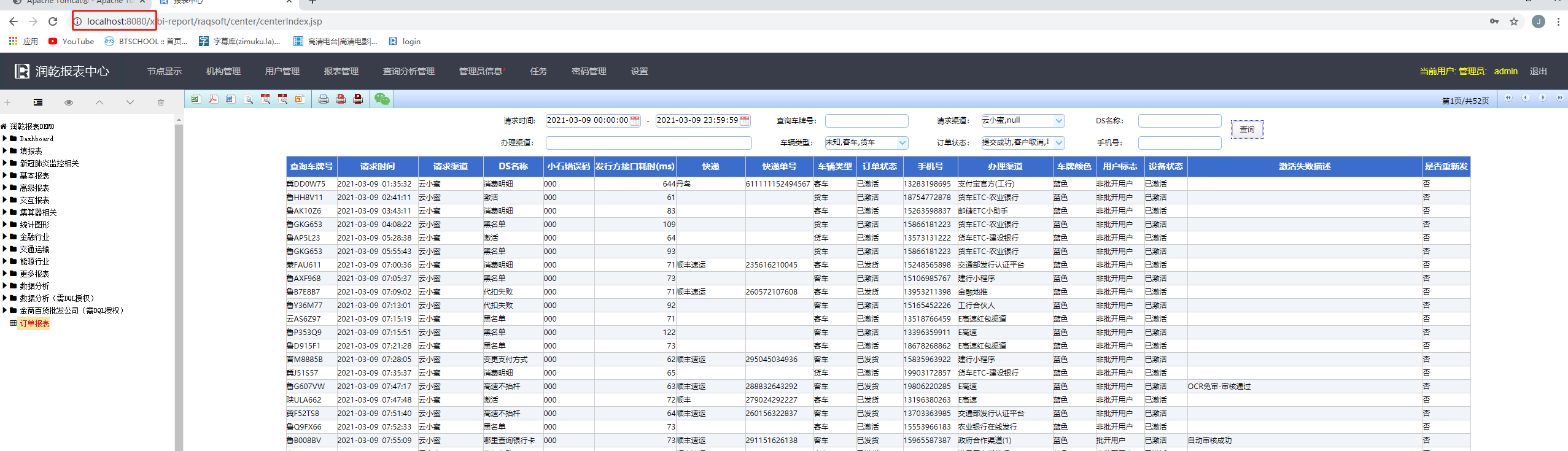Open the 报表管理 menu
The height and width of the screenshot is (451, 1568).
click(x=341, y=71)
